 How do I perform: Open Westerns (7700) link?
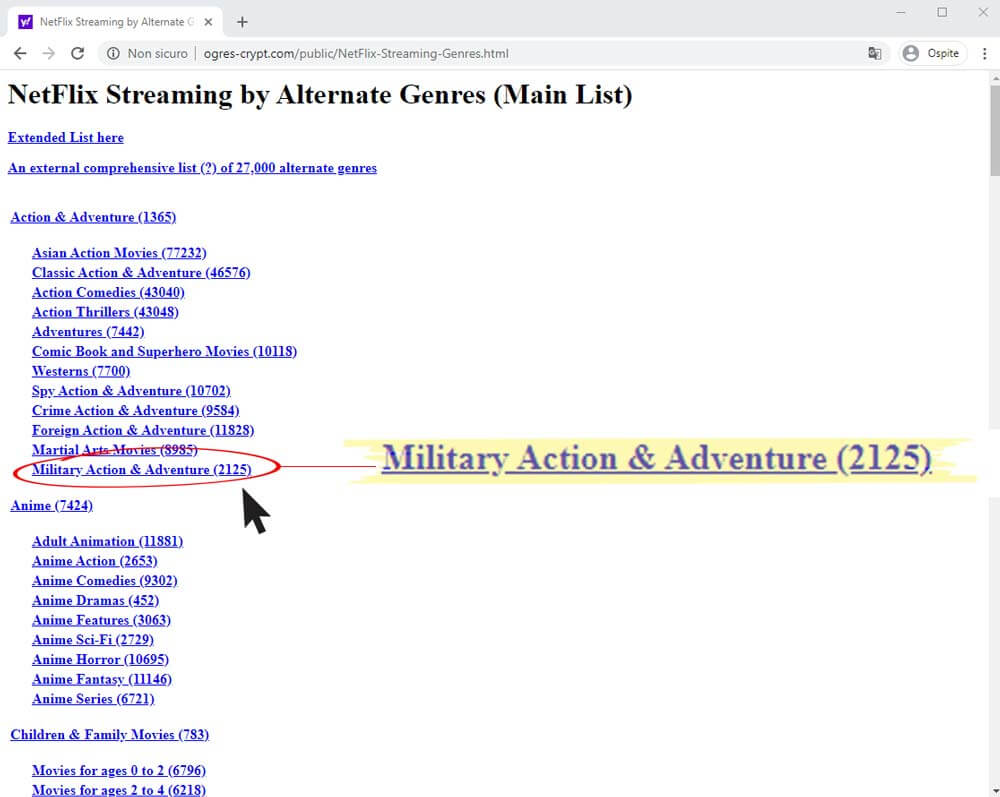point(81,372)
